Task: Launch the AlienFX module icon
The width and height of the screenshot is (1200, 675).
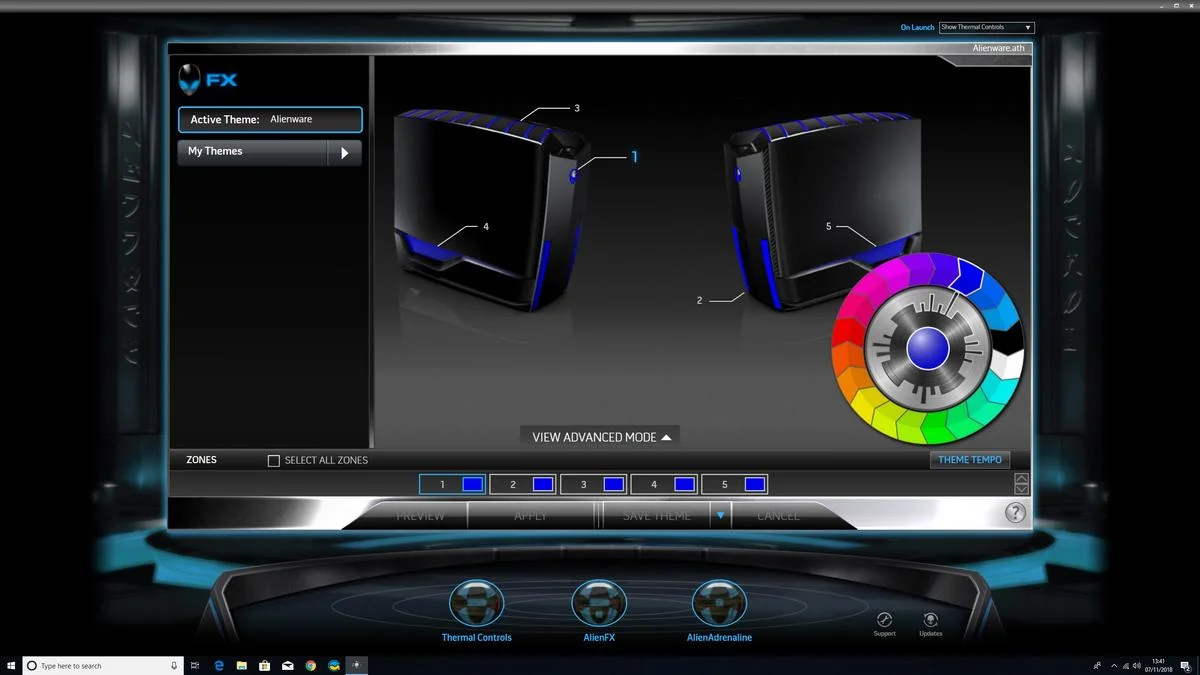Action: click(x=599, y=603)
